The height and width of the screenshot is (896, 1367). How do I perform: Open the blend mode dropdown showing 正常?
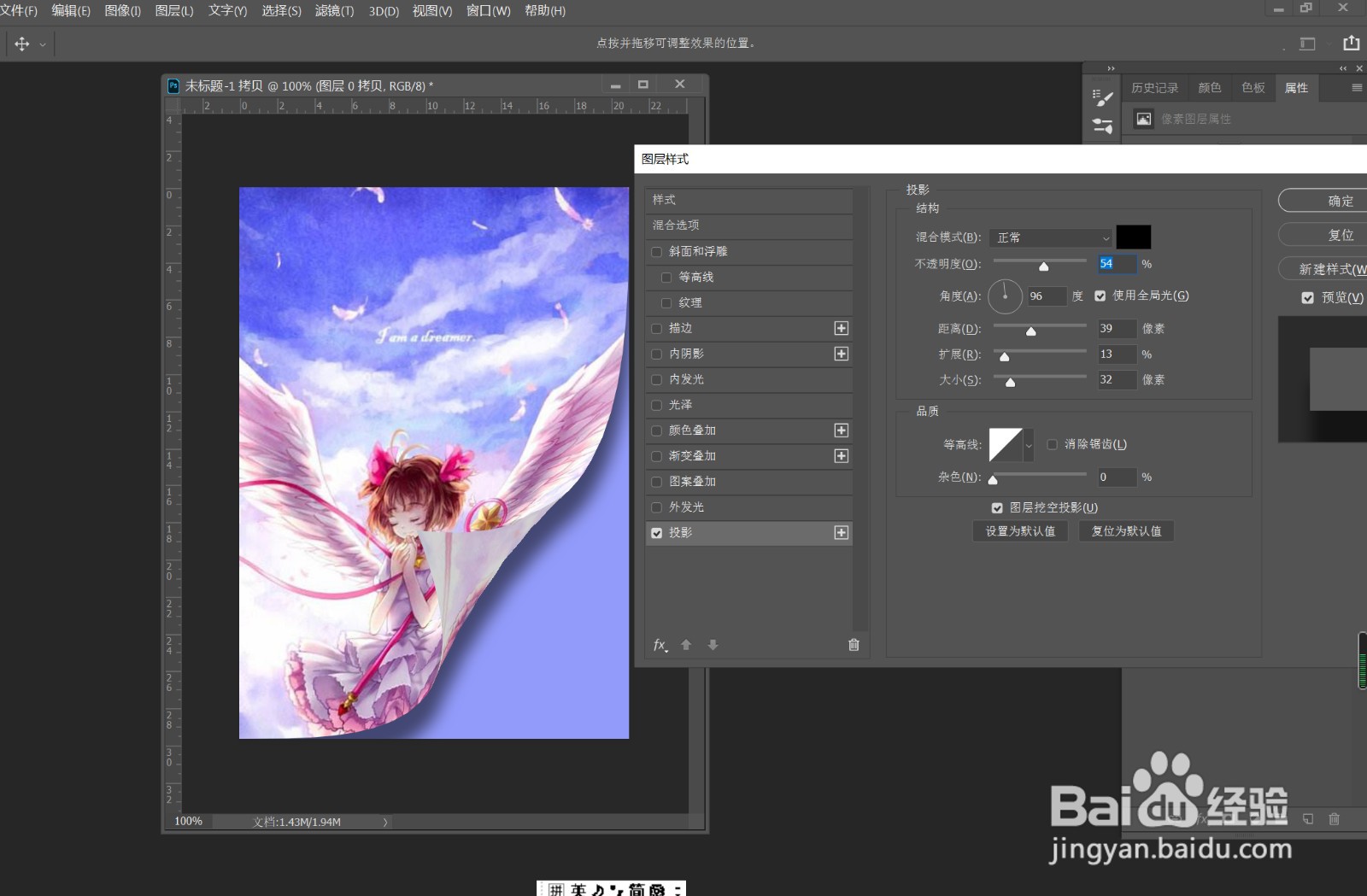point(1051,237)
